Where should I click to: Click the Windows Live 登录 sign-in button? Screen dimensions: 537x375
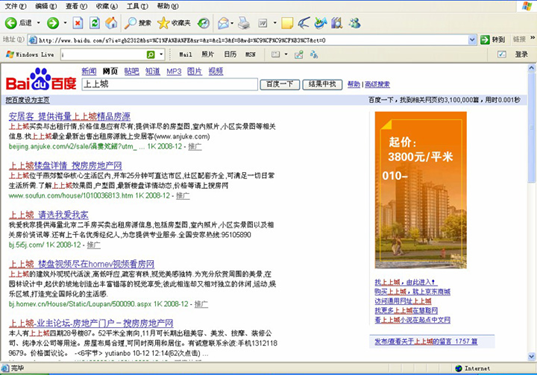point(521,54)
